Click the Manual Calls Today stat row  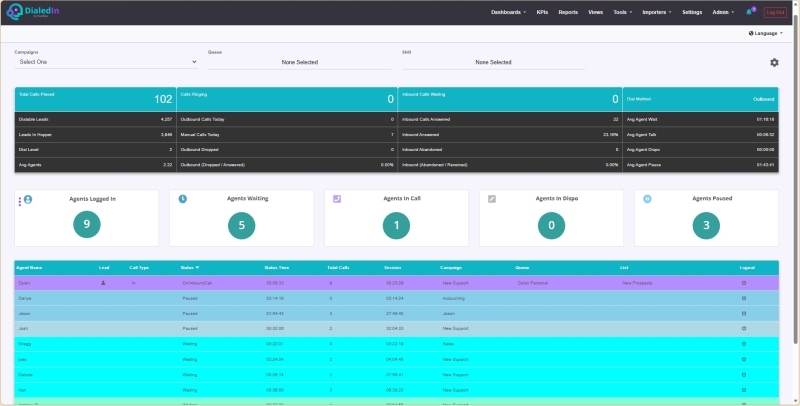tap(287, 135)
